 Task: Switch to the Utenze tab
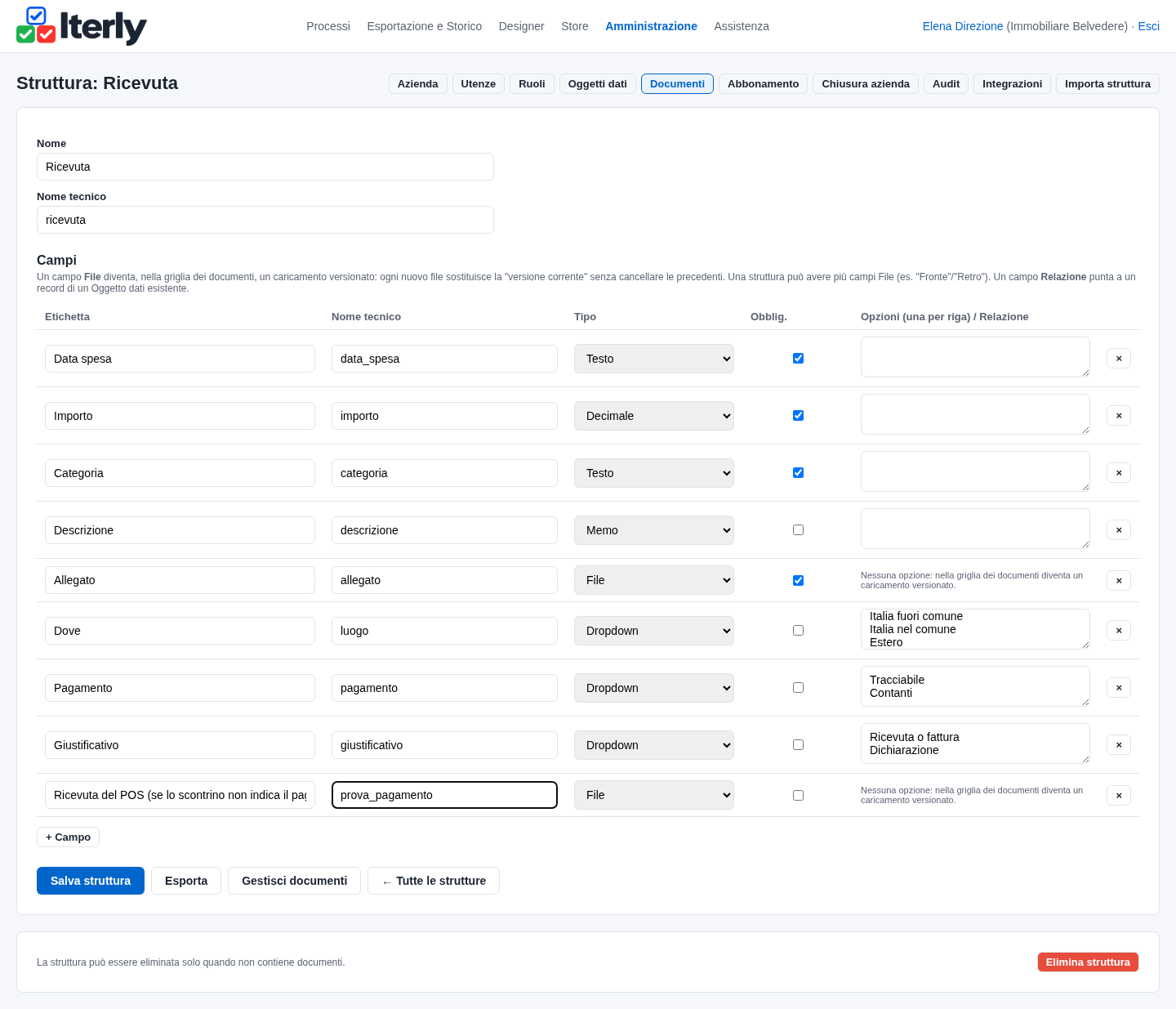[x=479, y=84]
